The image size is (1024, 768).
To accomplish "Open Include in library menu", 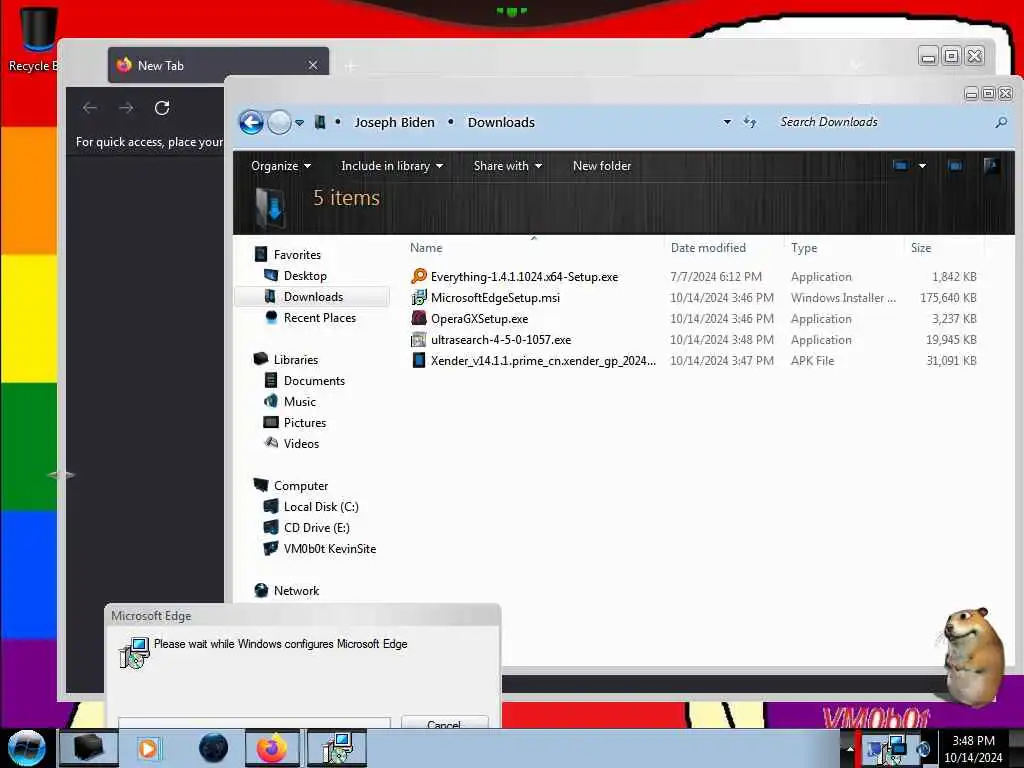I will [392, 166].
